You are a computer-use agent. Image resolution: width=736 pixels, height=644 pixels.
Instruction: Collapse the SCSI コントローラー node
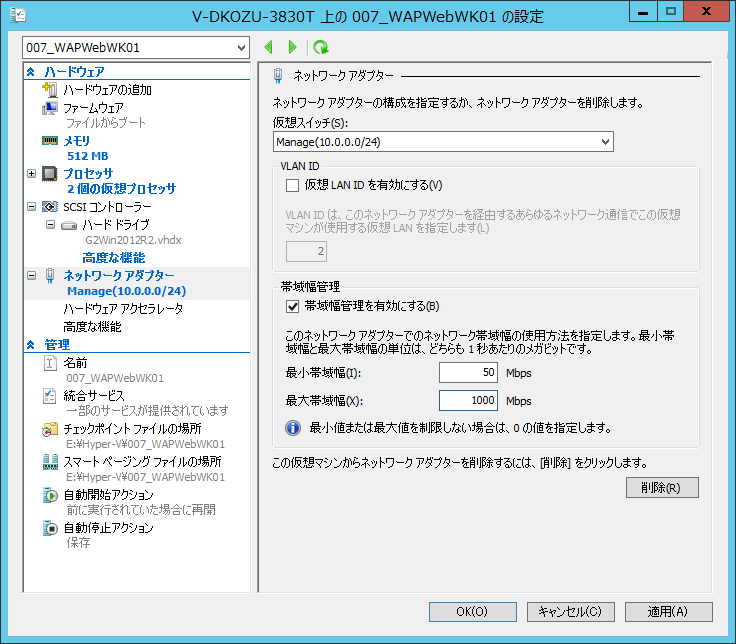click(31, 207)
